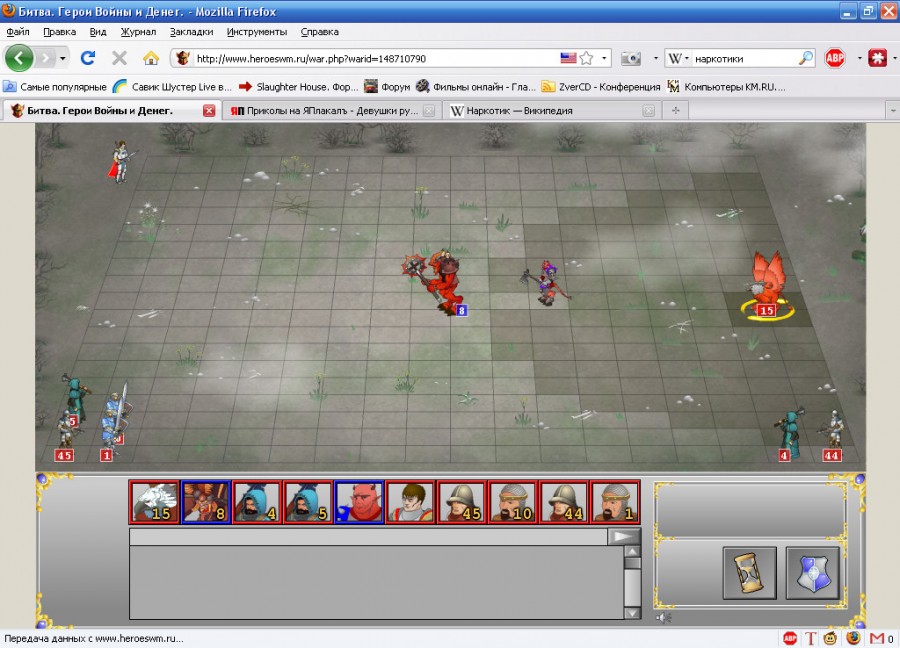The width and height of the screenshot is (900, 648).
Task: Select the soldier portrait numbered 45
Action: pos(461,502)
